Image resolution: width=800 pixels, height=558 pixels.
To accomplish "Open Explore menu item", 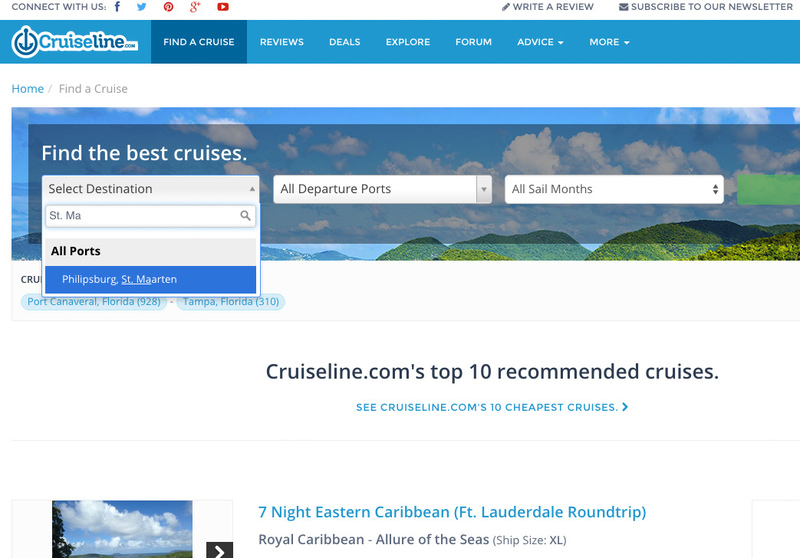I will (x=408, y=42).
